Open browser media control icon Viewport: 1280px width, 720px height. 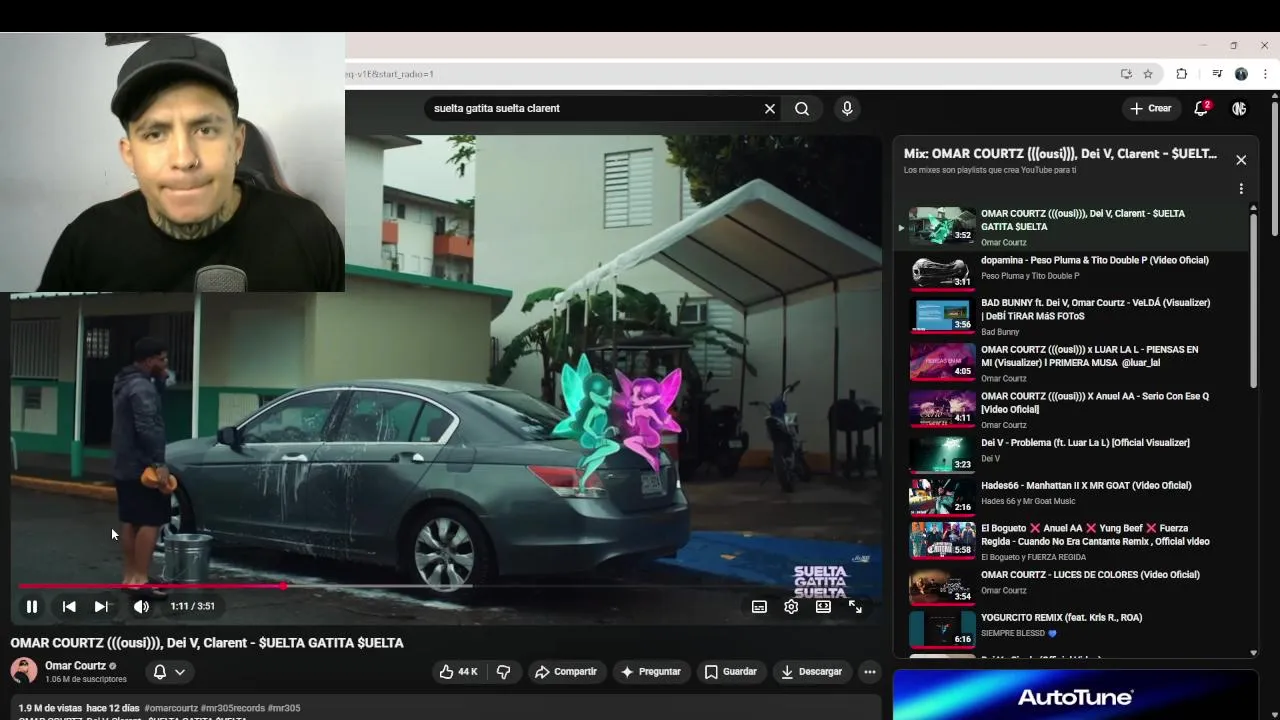pyautogui.click(x=1217, y=74)
